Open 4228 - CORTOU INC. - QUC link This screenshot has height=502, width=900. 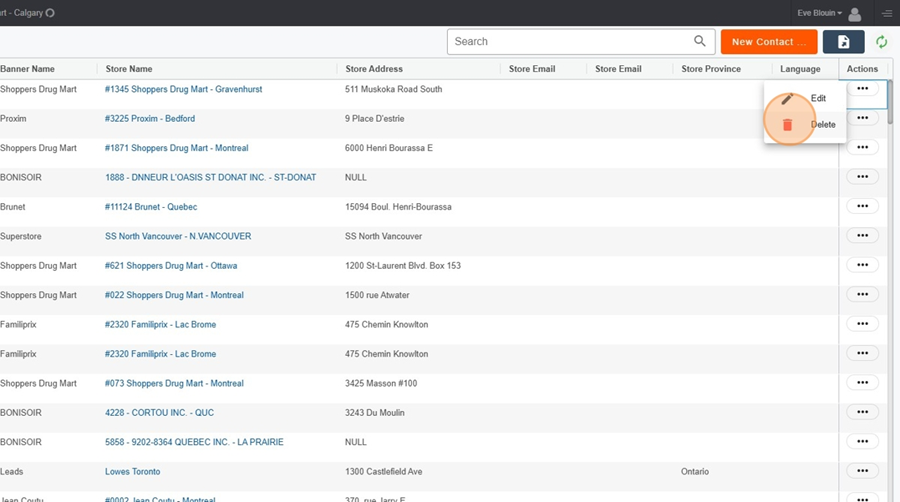click(159, 413)
